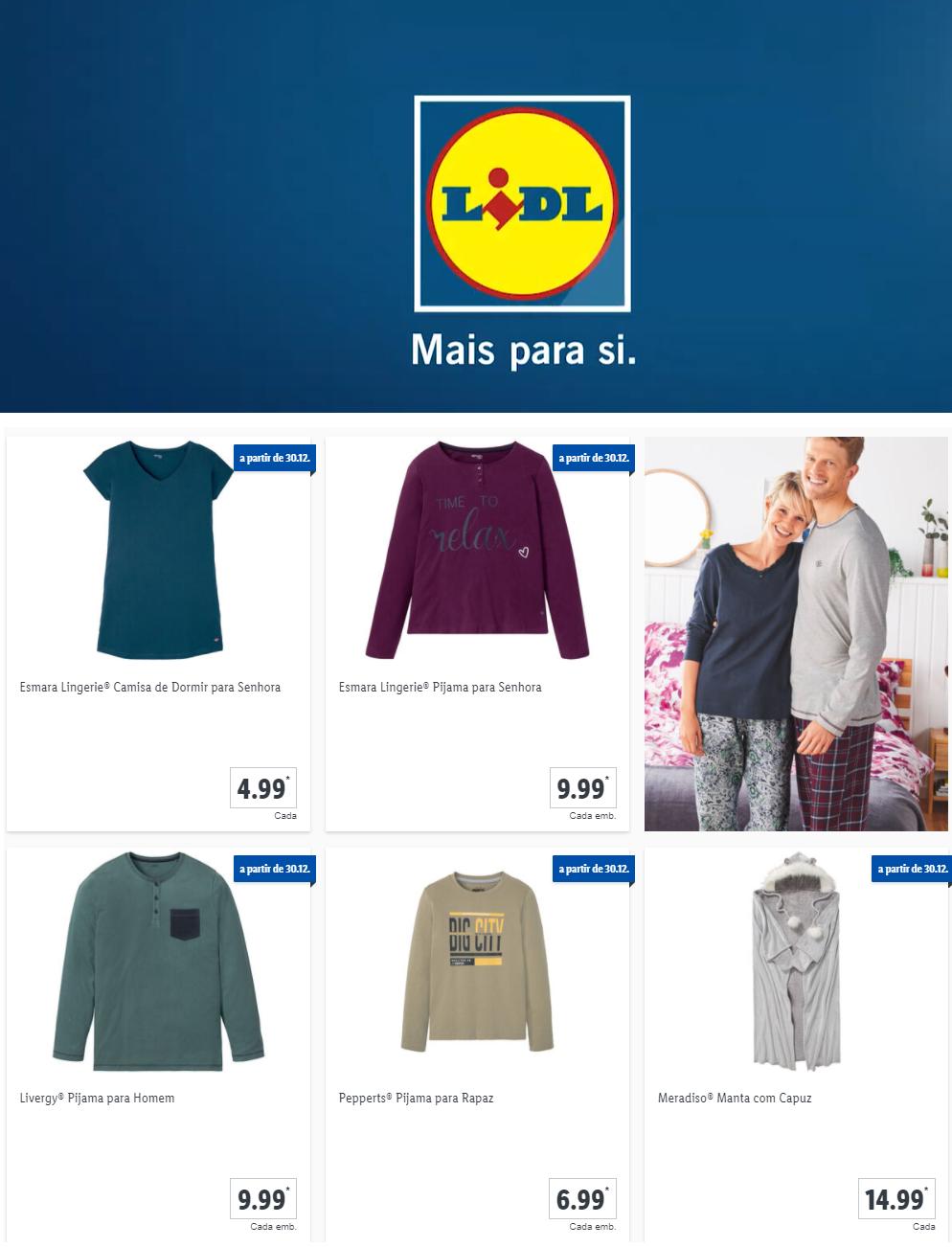
Task: Open 'Pepperts Pijama para Rapaz' link
Action: [x=416, y=1098]
